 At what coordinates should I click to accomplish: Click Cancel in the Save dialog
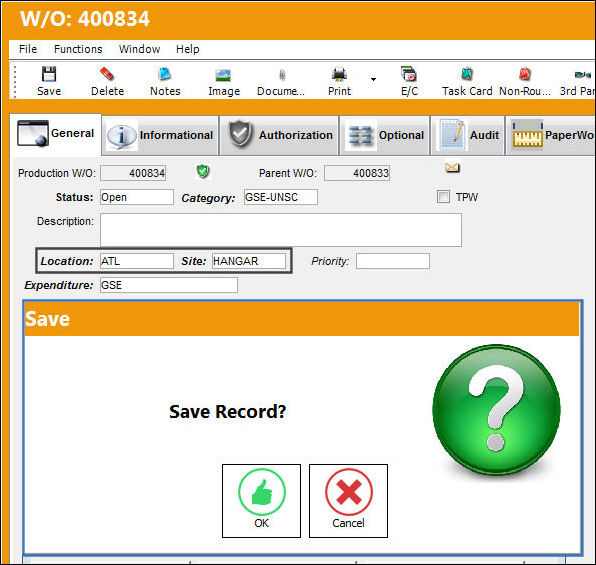pyautogui.click(x=348, y=501)
